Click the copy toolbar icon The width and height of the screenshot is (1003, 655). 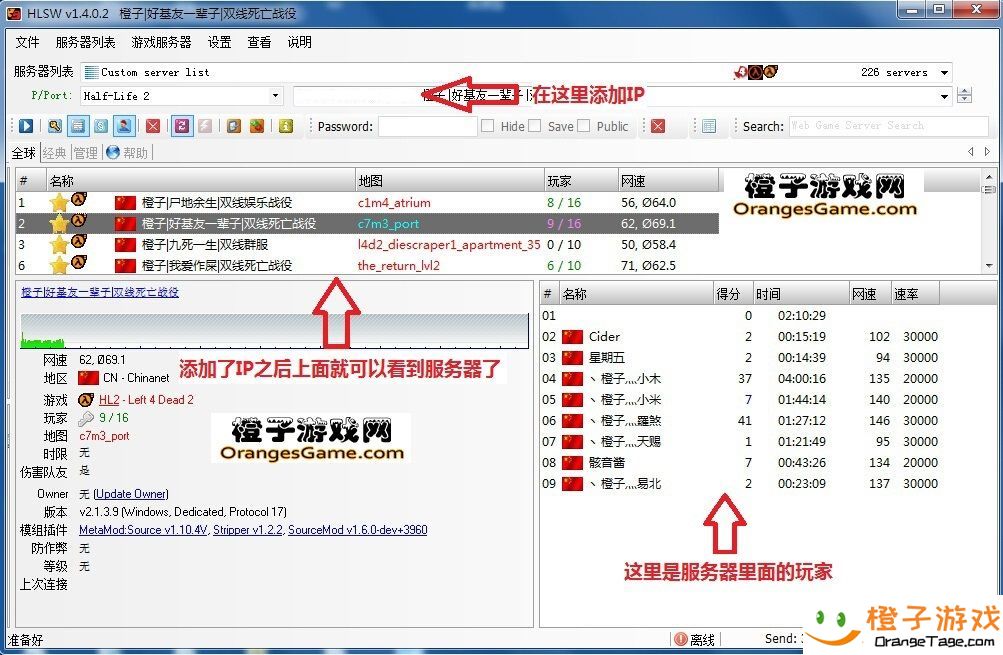234,126
